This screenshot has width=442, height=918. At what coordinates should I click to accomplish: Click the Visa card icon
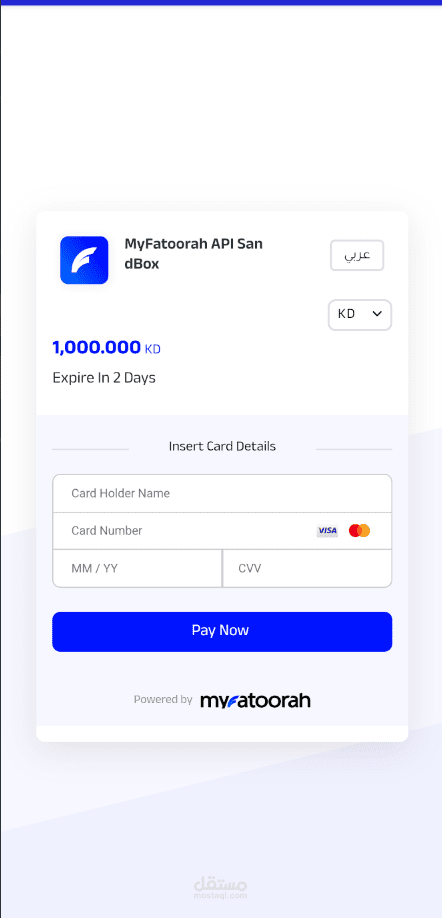[x=327, y=531]
